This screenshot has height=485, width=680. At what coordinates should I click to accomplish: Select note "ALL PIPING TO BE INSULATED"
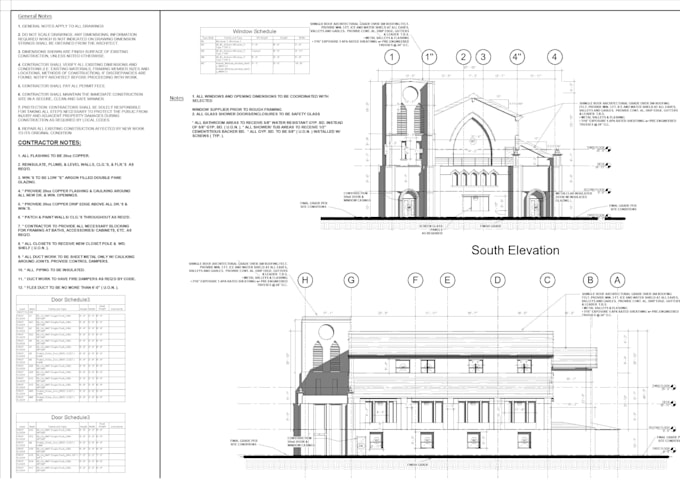51,270
